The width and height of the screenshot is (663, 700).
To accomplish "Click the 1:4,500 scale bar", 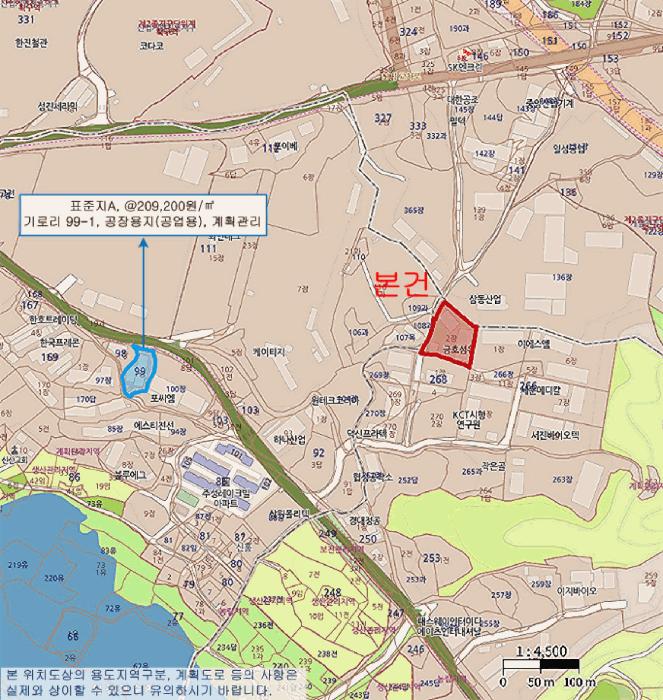I will [541, 665].
